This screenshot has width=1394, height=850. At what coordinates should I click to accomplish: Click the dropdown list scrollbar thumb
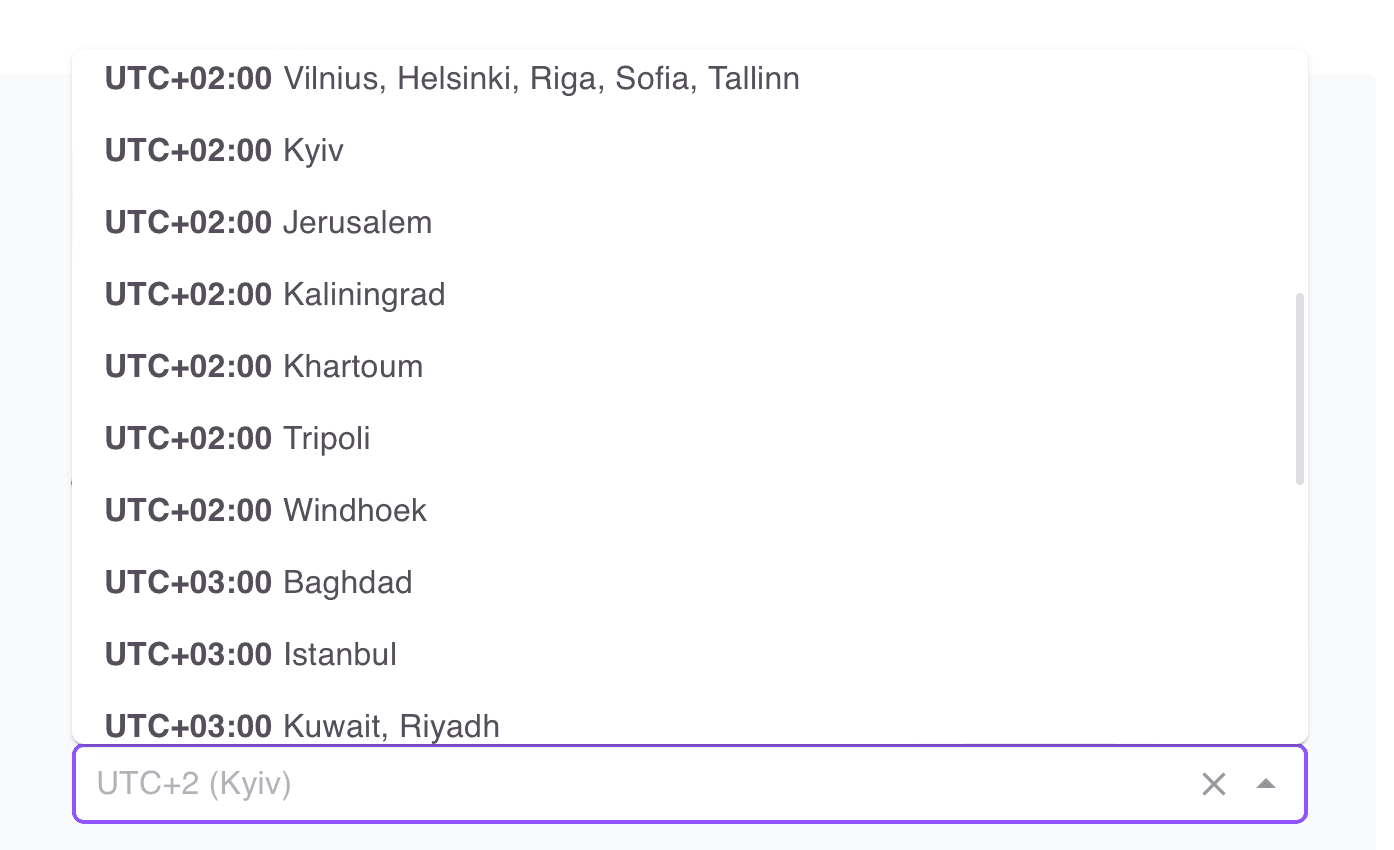pyautogui.click(x=1299, y=388)
